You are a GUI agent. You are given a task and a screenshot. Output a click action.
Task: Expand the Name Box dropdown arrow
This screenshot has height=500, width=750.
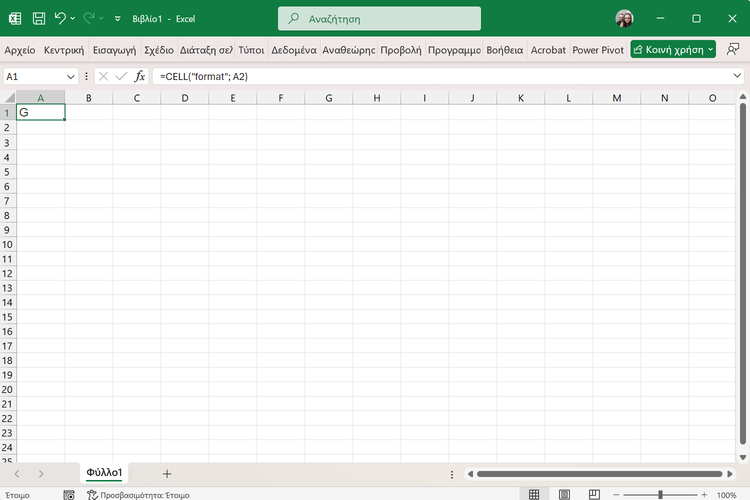click(71, 76)
